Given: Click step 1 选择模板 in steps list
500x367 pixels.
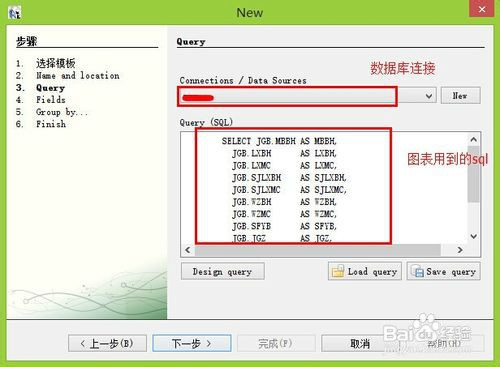Looking at the screenshot, I should 56,63.
